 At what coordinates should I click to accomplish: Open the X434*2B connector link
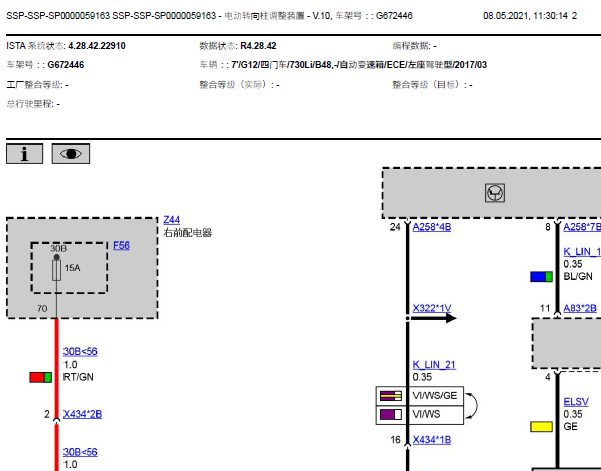(82, 414)
